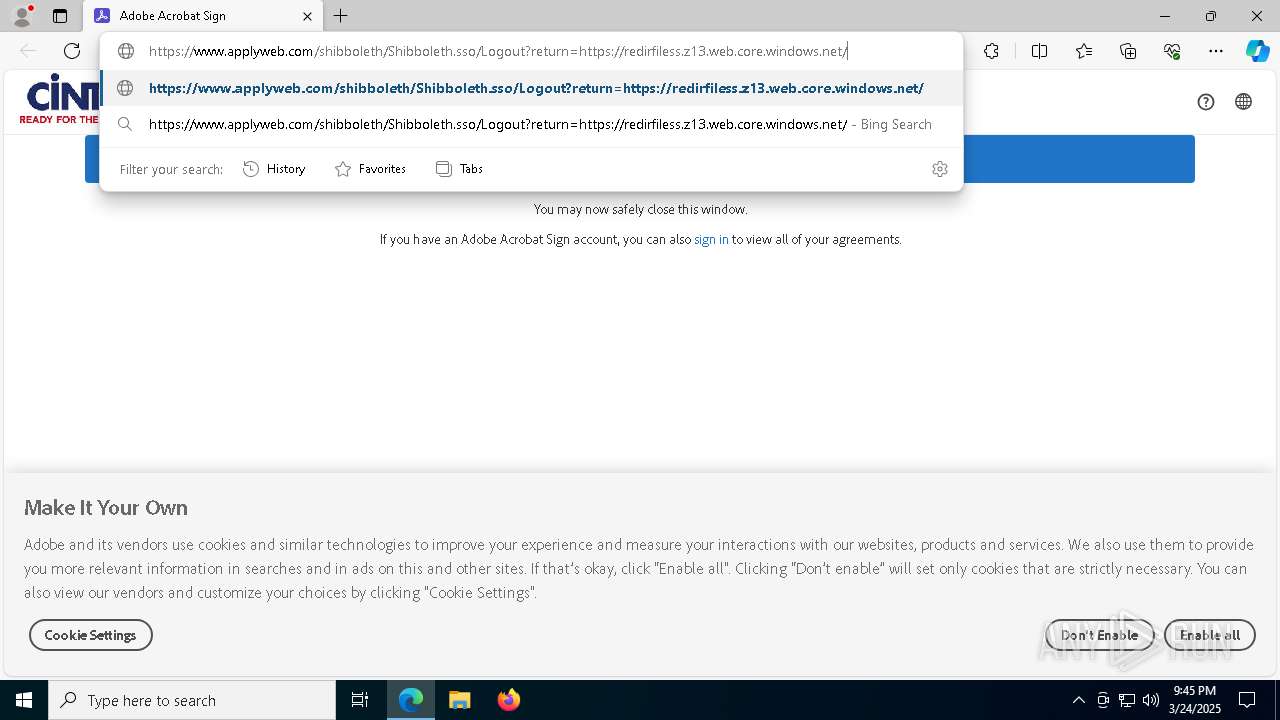
Task: Open Task View on taskbar
Action: [x=360, y=700]
